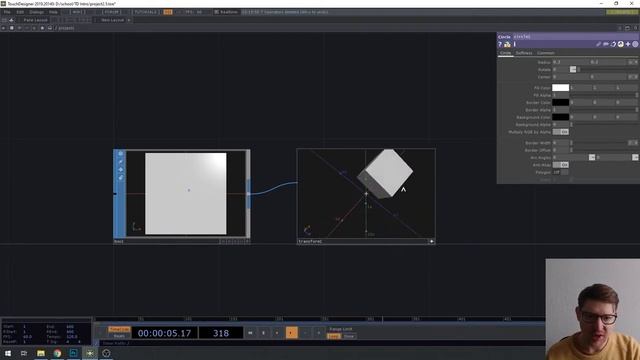This screenshot has height=360, width=640.
Task: Click the pencil comment icon in parameter header
Action: [598, 44]
